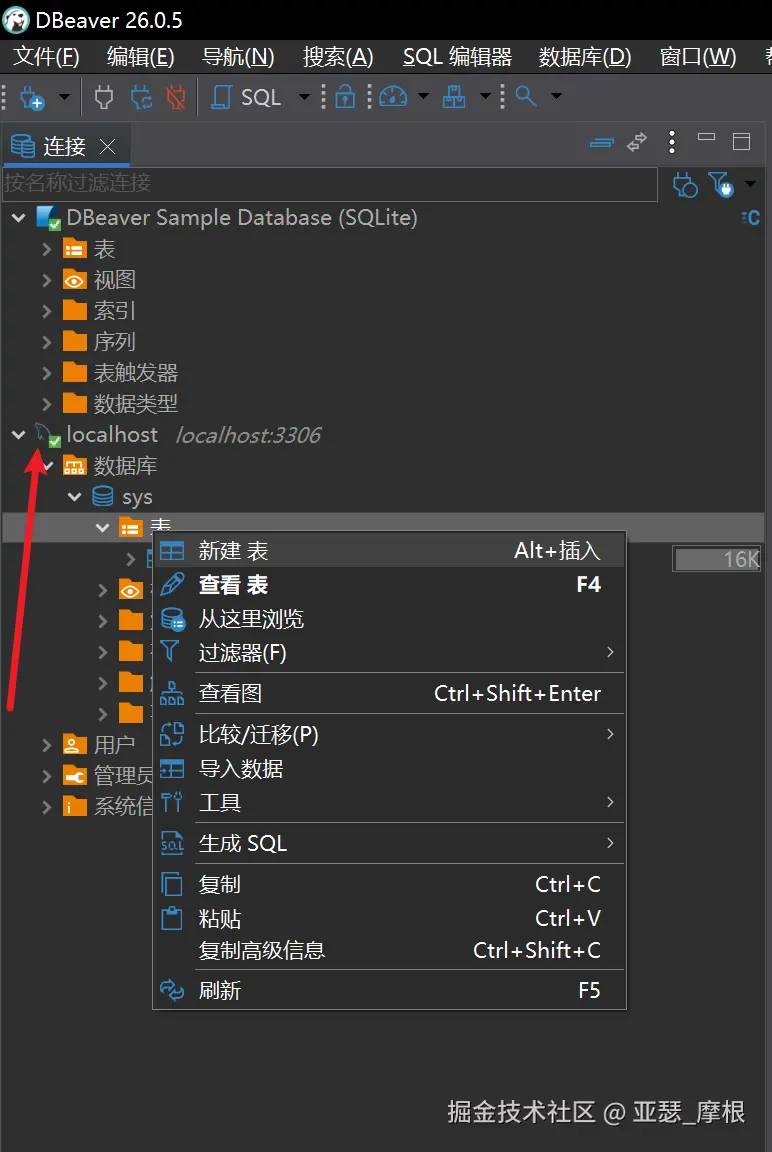Click the magnifier search toolbar icon
Image resolution: width=772 pixels, height=1152 pixels.
click(x=526, y=96)
